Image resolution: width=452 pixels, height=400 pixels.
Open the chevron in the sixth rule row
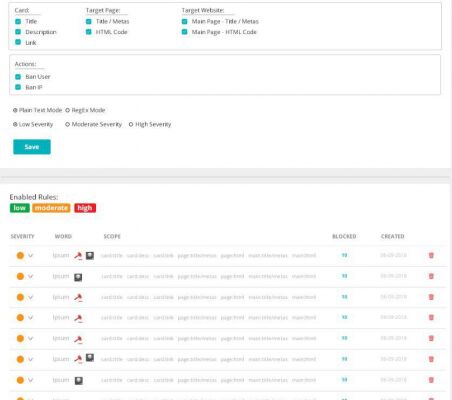31,359
